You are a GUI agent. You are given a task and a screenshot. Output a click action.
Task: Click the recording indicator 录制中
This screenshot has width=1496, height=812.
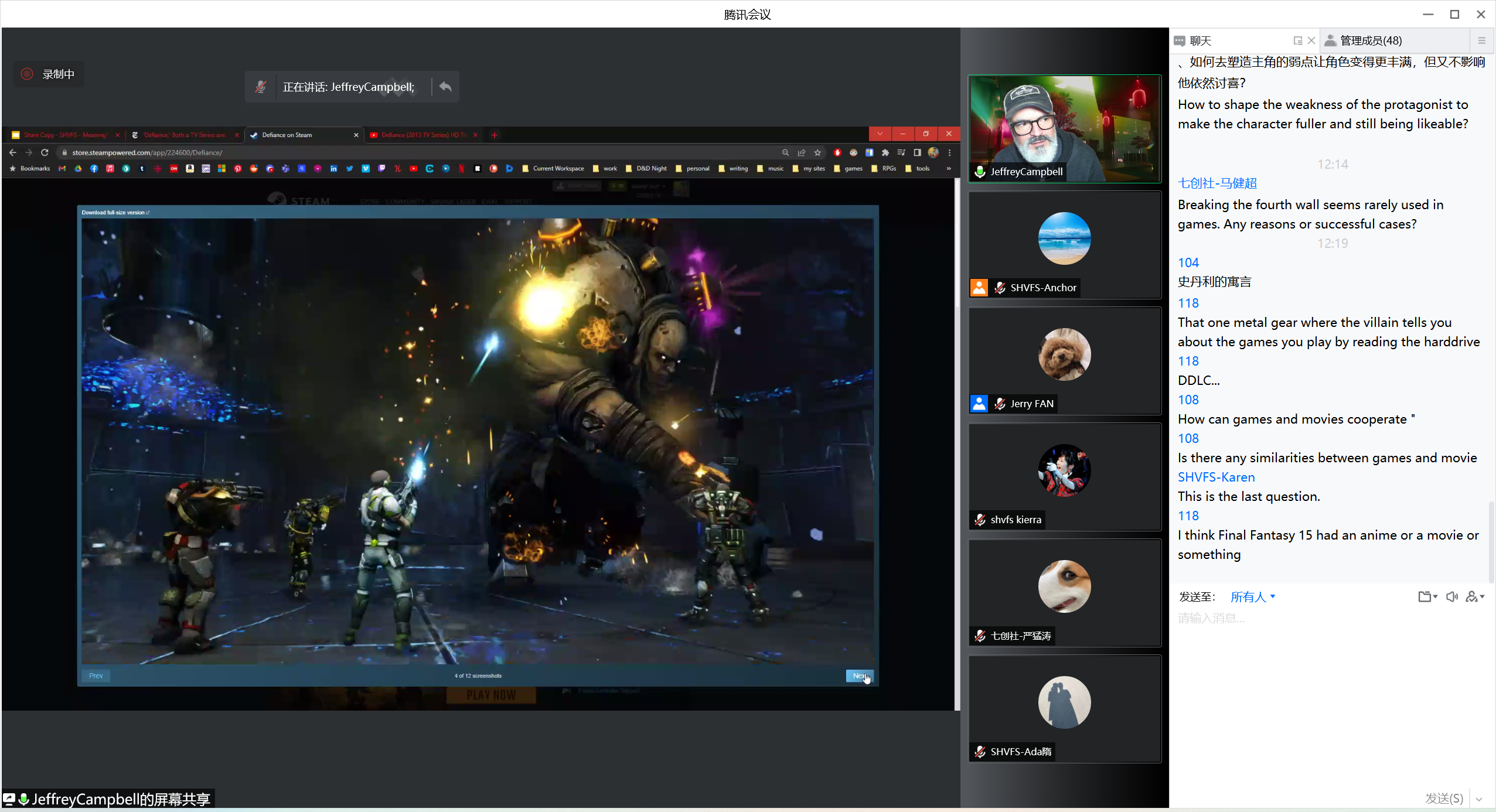coord(49,74)
